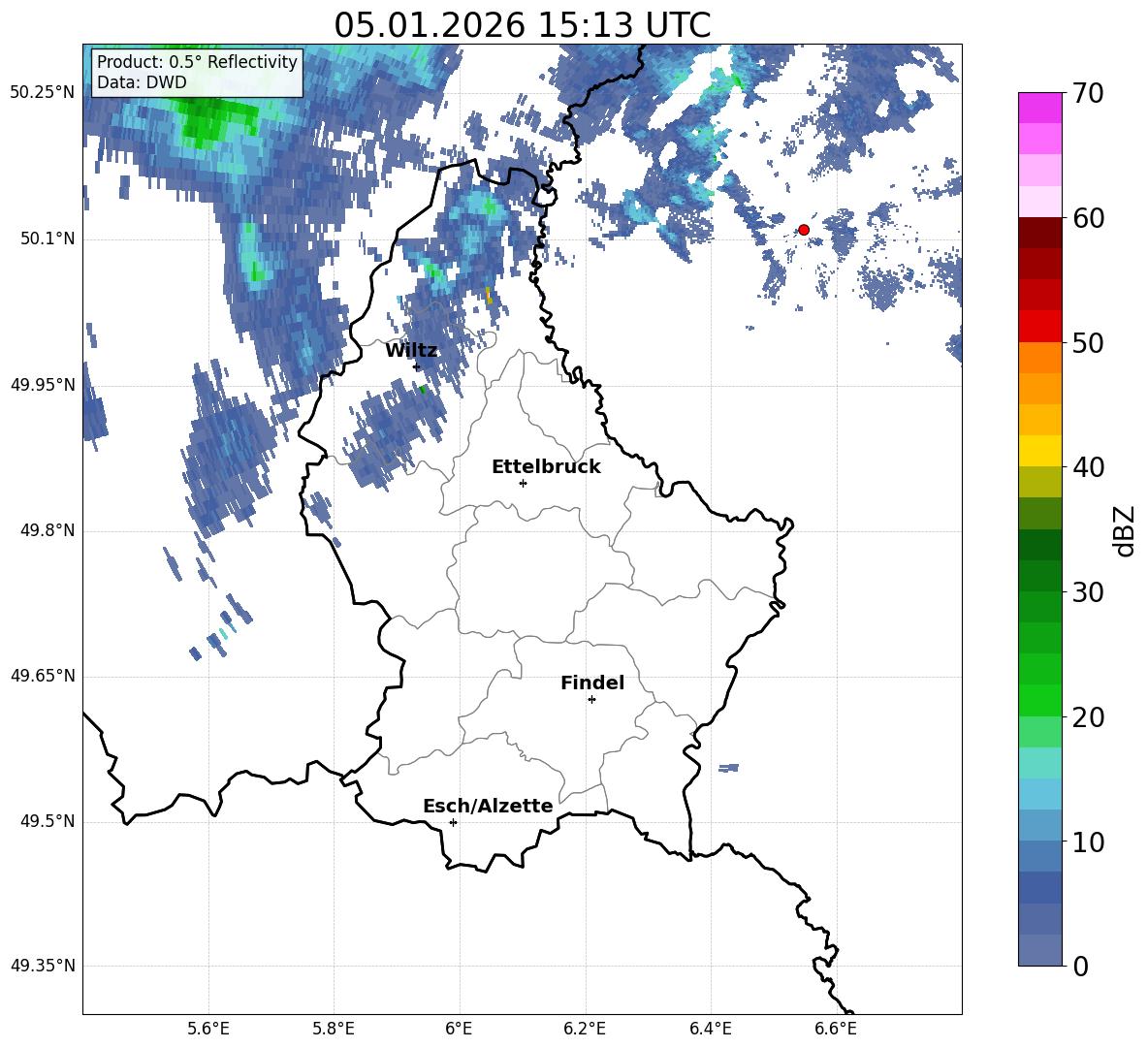Click the 49.8°N latitude label
Screen dimensions: 1148x1048
coord(48,530)
